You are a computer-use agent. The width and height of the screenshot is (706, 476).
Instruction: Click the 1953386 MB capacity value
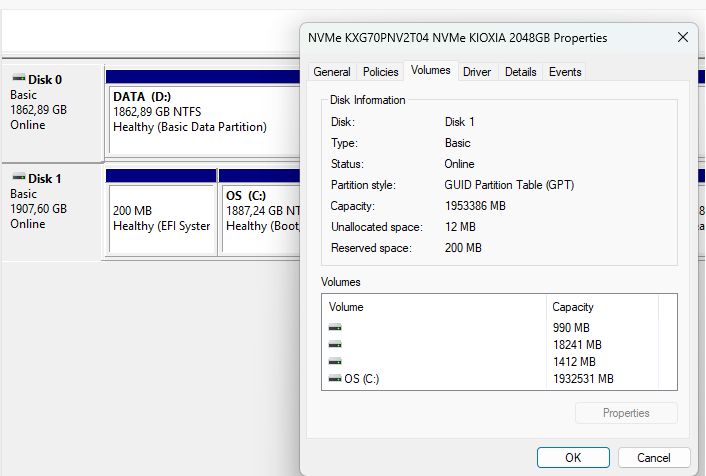[x=475, y=206]
